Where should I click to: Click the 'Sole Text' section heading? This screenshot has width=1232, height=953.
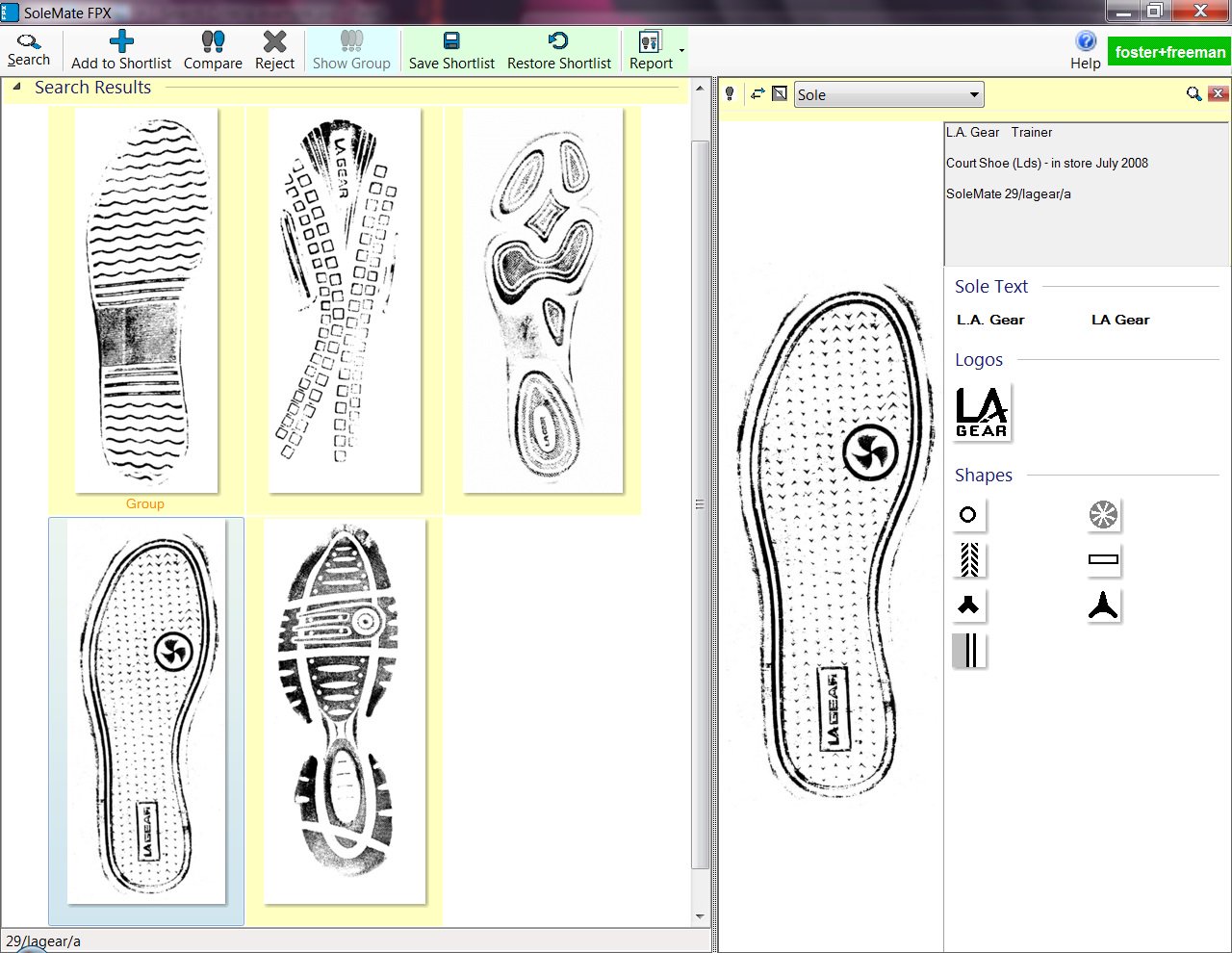[x=991, y=286]
